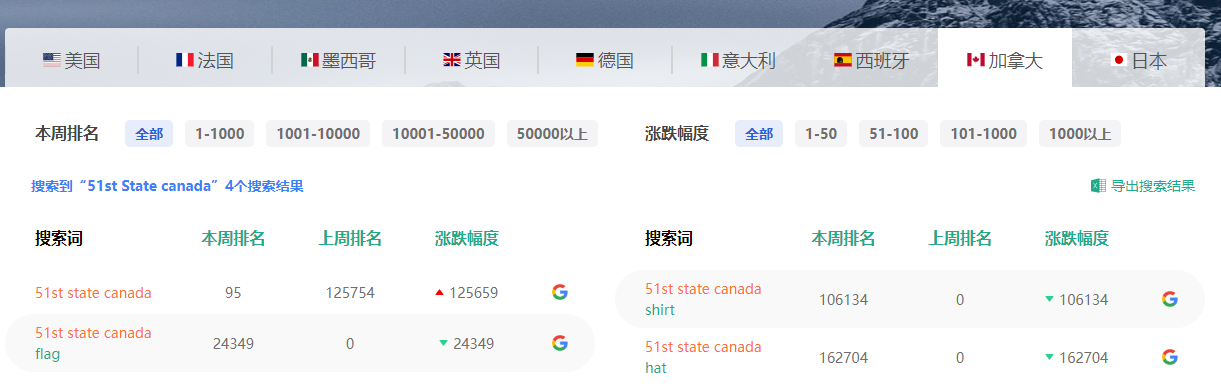1221x386 pixels.
Task: Open the "51st state canada shirt" search term
Action: 703,299
